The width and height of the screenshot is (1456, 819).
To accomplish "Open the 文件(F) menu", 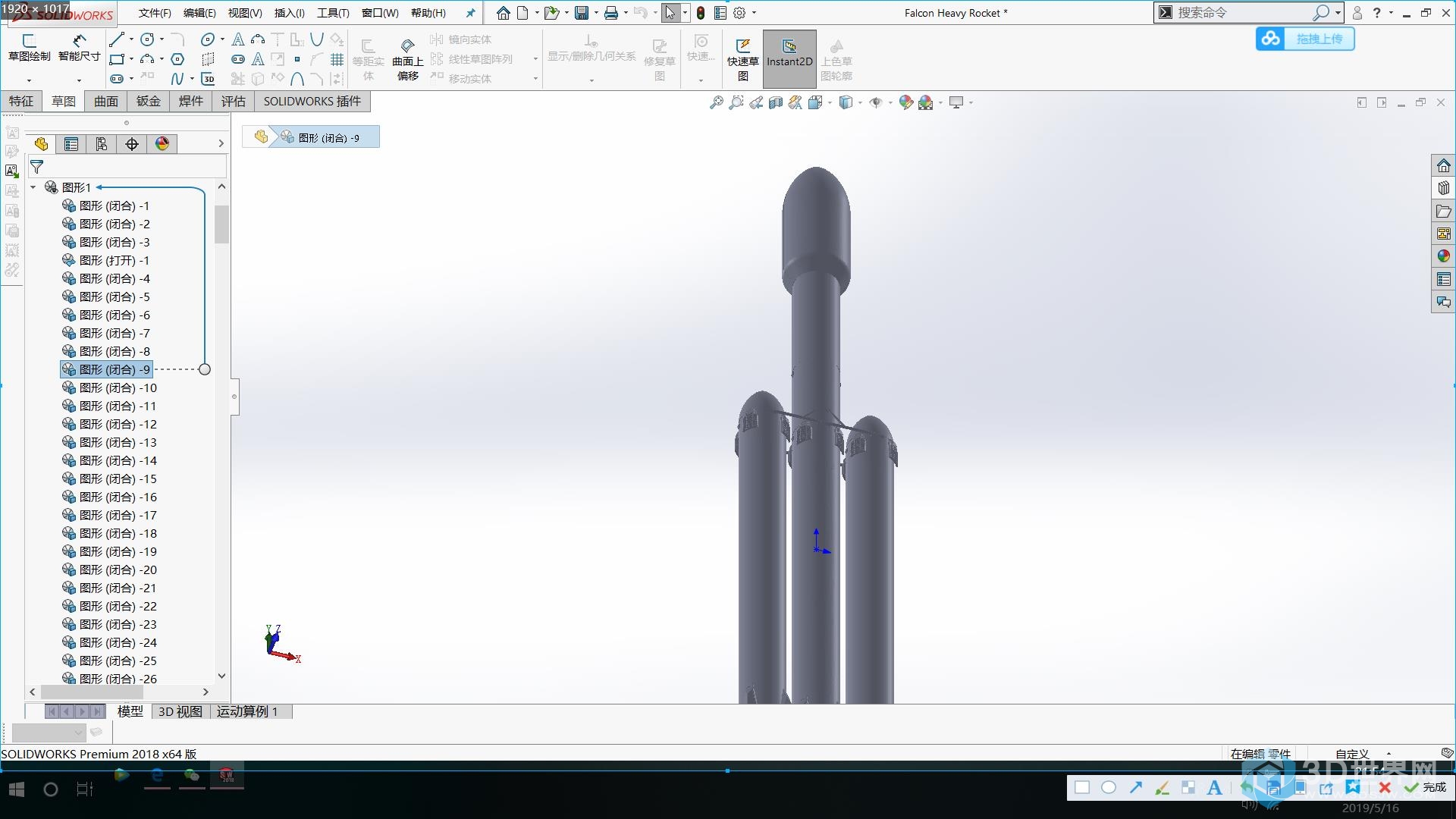I will 155,13.
